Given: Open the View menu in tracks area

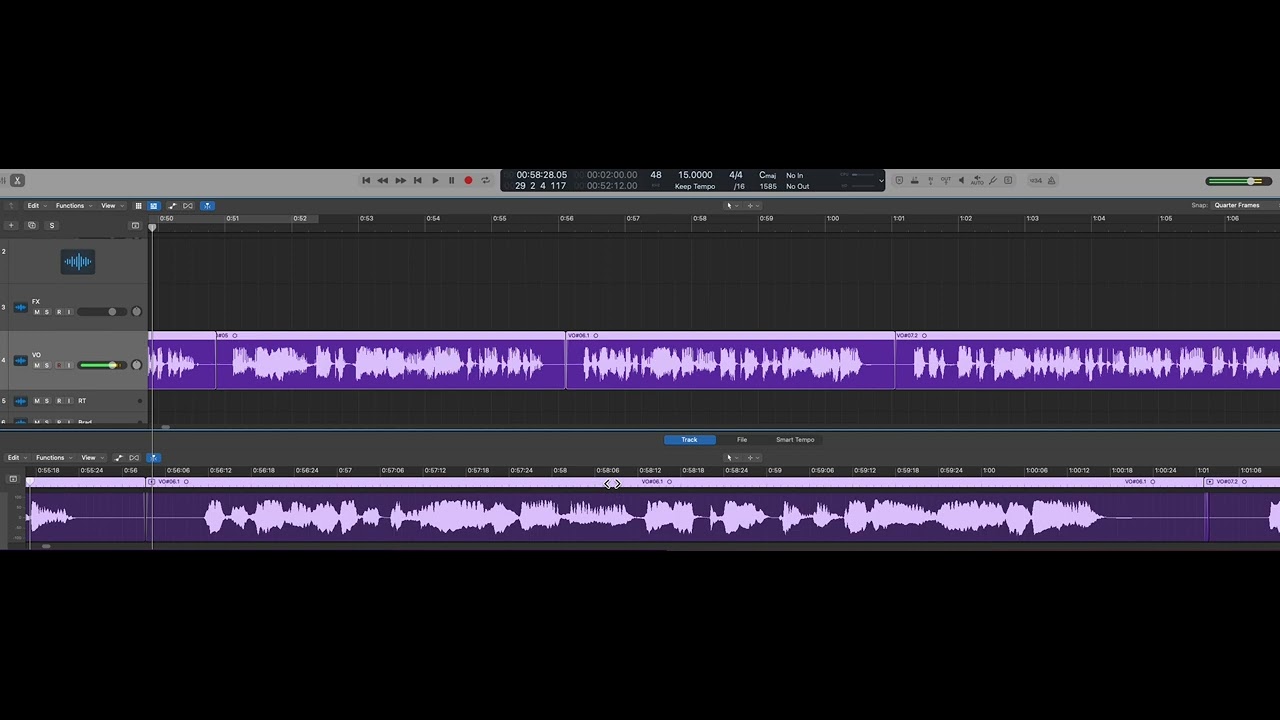Looking at the screenshot, I should pyautogui.click(x=111, y=206).
